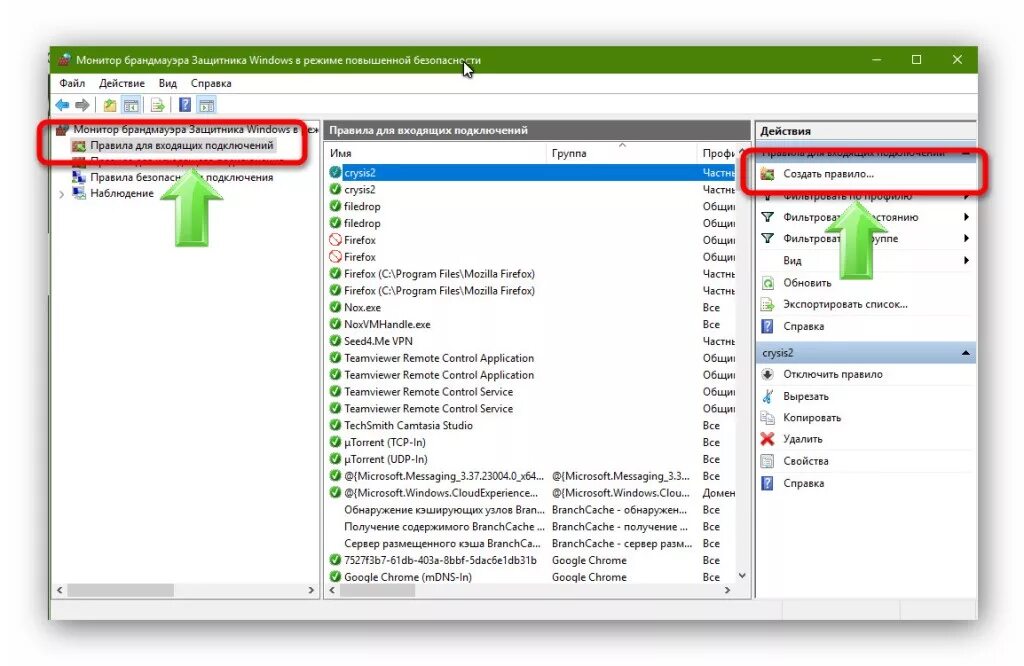1024x666 pixels.
Task: Collapse the crysis2 actions section
Action: (x=965, y=353)
